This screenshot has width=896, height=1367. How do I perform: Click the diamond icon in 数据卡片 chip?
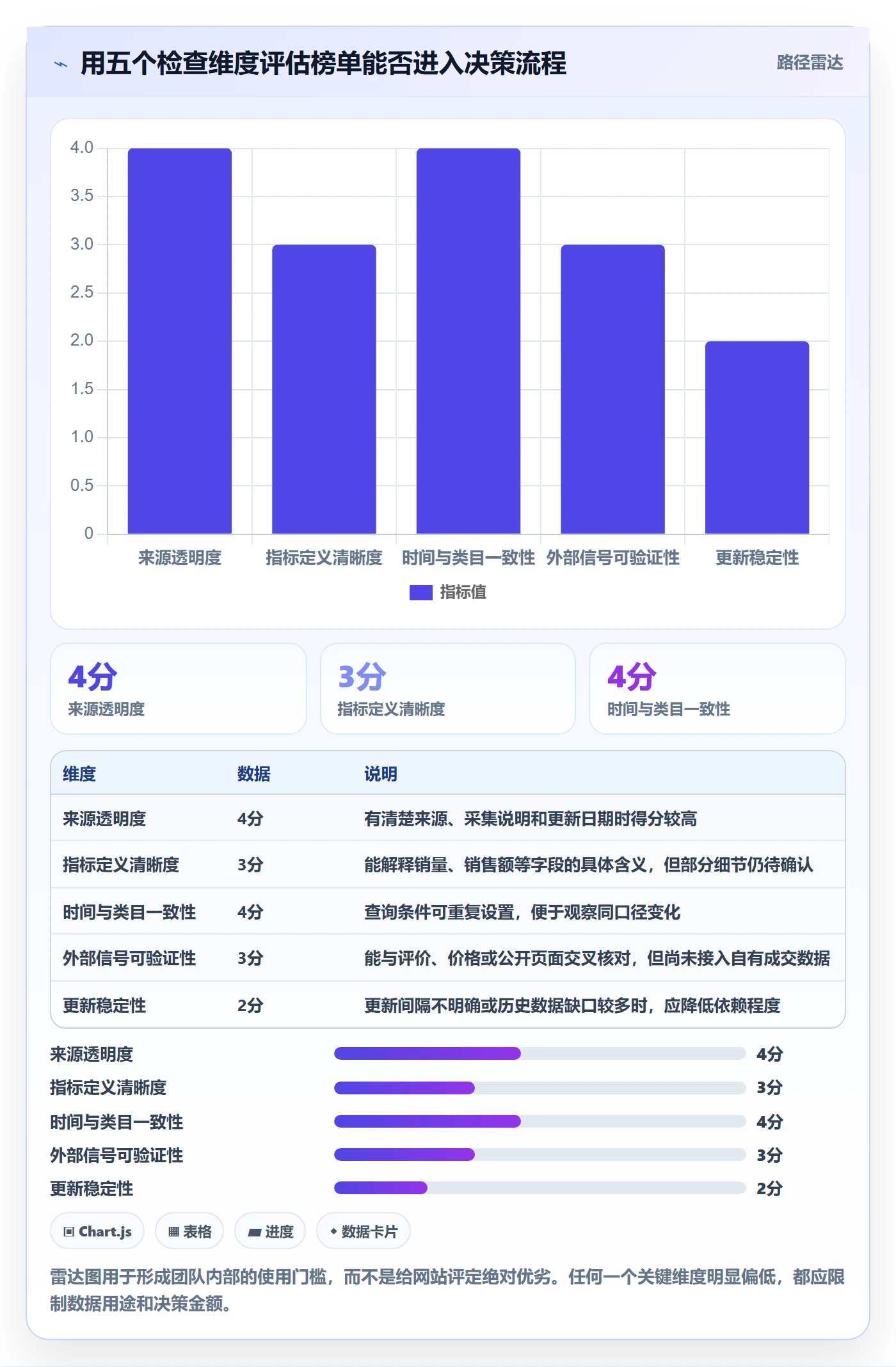click(x=333, y=1231)
